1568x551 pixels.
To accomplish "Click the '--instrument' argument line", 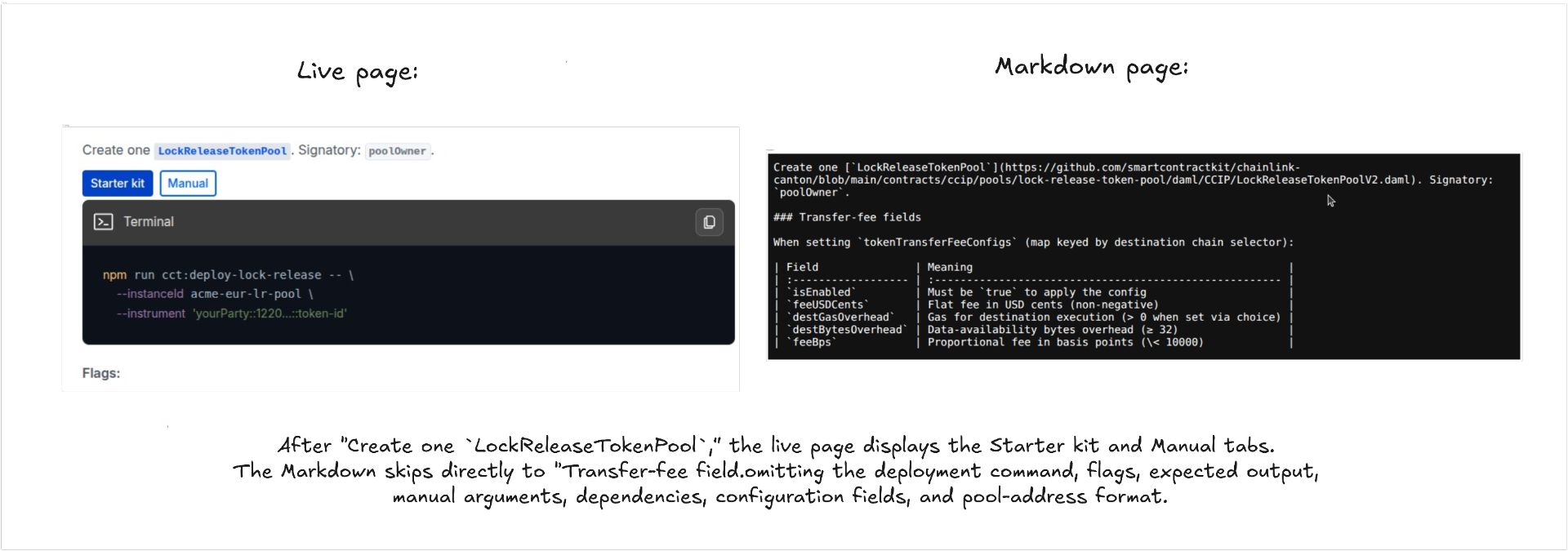I will (x=232, y=313).
